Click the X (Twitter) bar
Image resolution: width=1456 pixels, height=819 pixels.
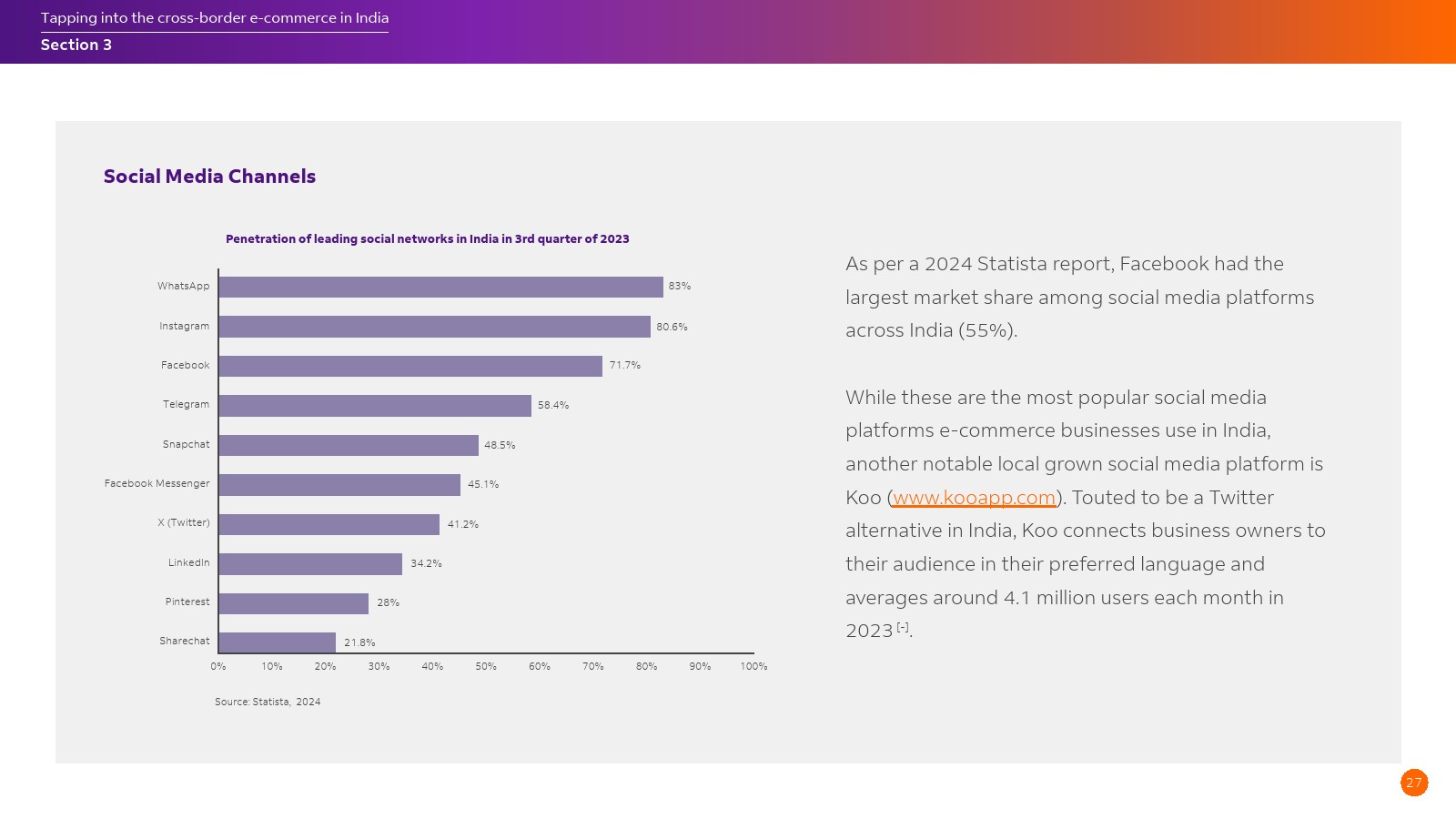pos(329,524)
